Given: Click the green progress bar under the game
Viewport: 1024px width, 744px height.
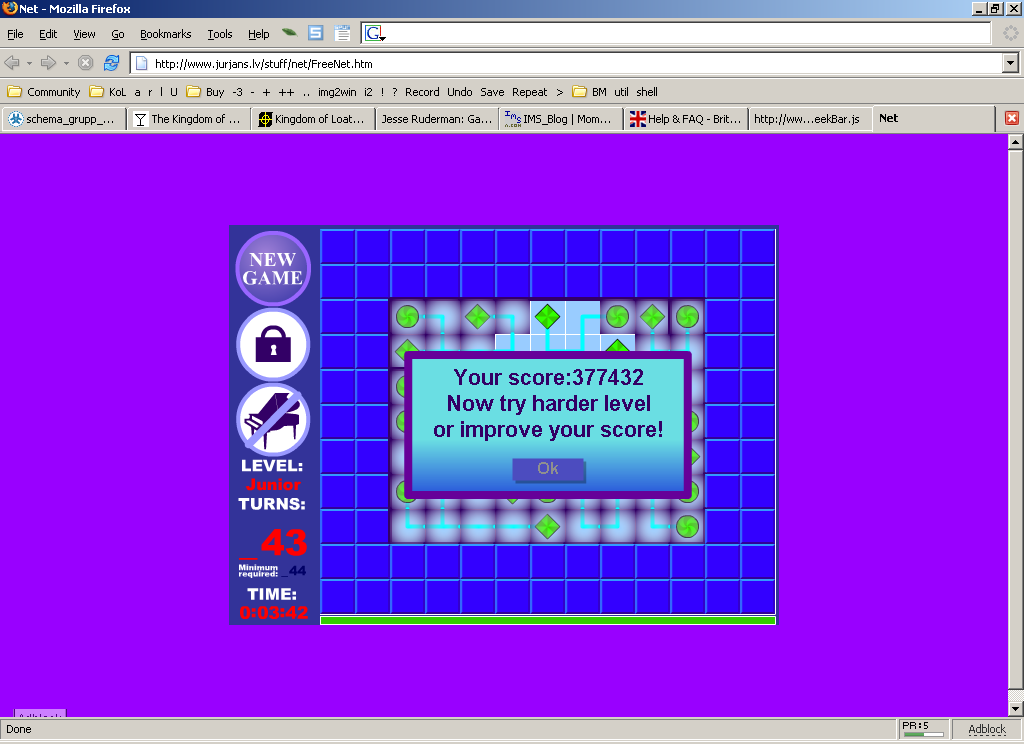Looking at the screenshot, I should 548,621.
